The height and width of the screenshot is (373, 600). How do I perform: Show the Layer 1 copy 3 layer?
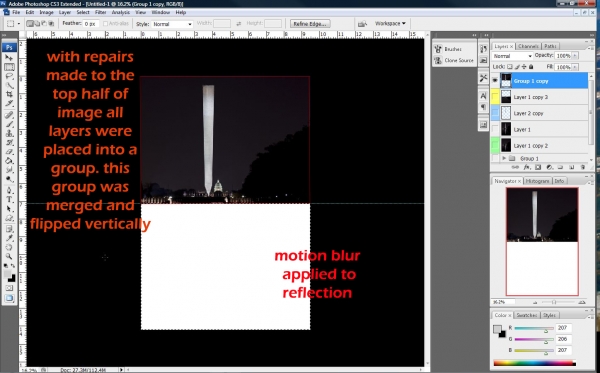[495, 97]
